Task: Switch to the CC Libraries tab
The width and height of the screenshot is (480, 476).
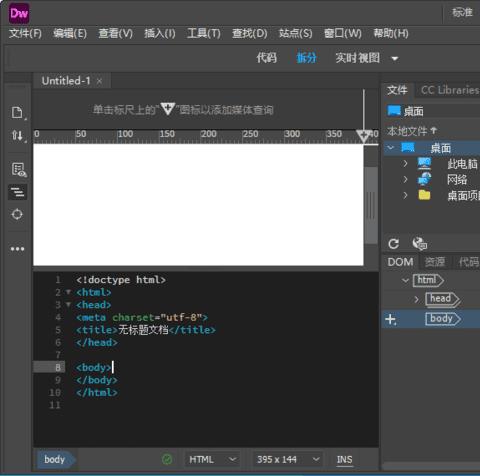Action: [x=449, y=90]
